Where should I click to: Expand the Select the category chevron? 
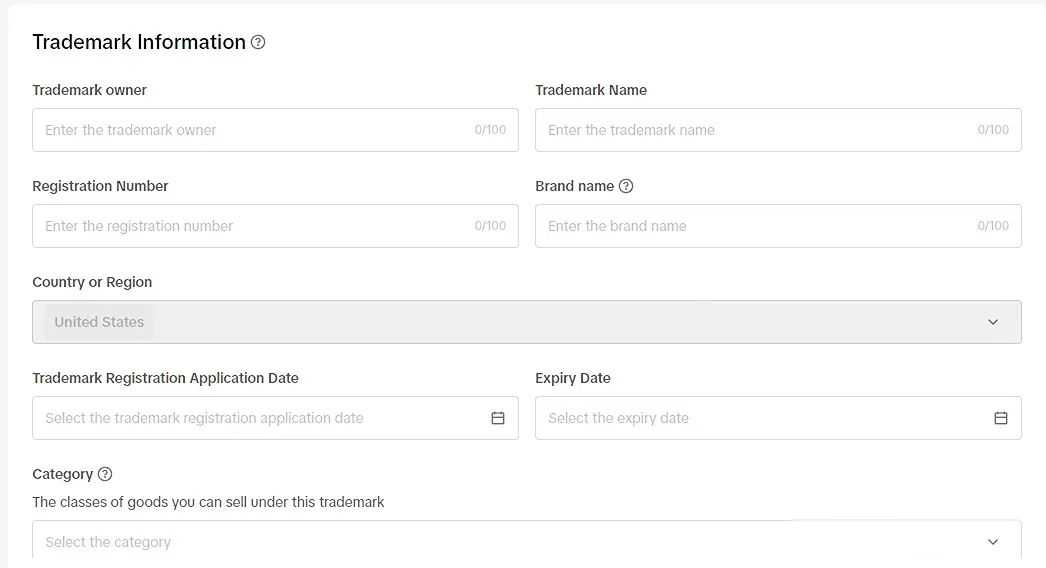[x=993, y=542]
